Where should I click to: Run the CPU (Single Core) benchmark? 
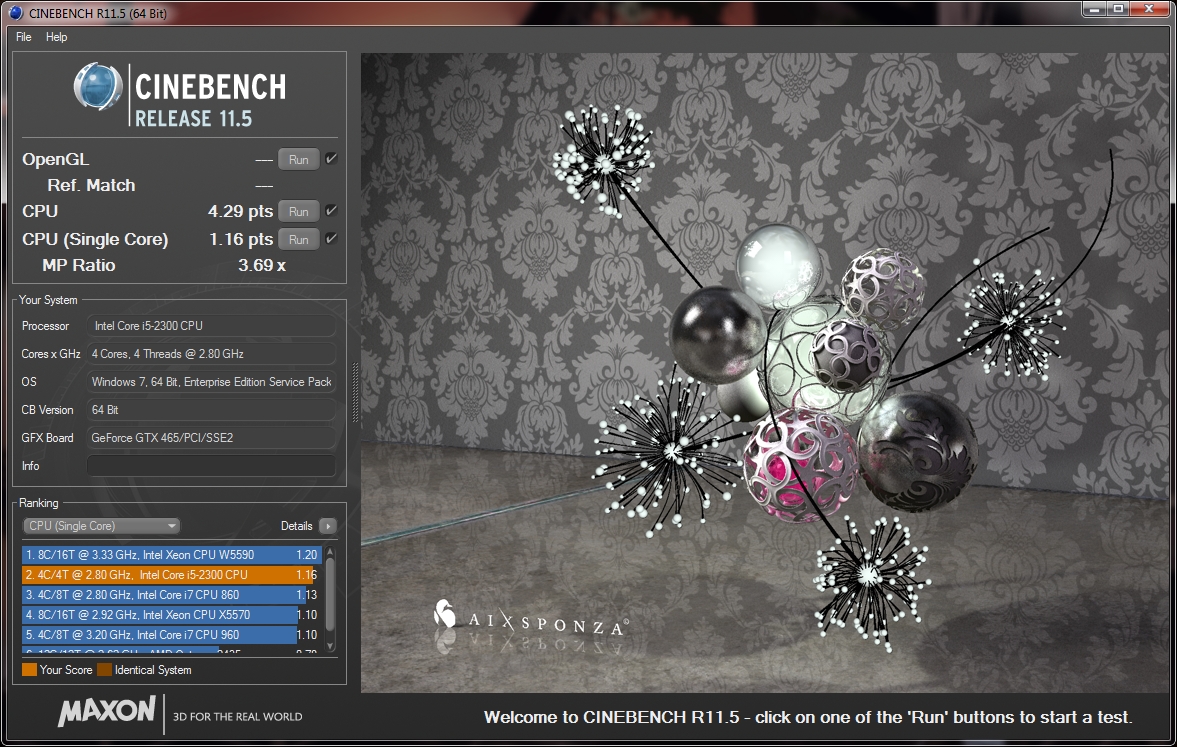tap(299, 239)
